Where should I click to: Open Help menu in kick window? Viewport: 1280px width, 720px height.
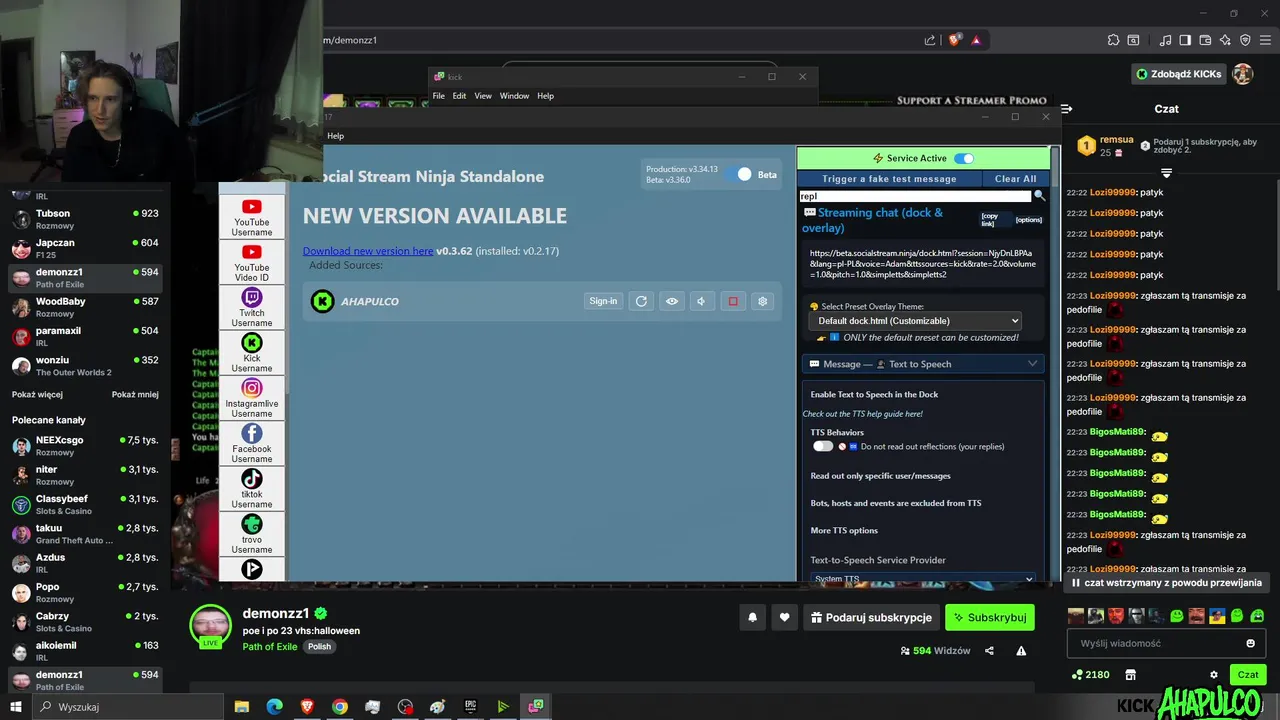point(545,96)
